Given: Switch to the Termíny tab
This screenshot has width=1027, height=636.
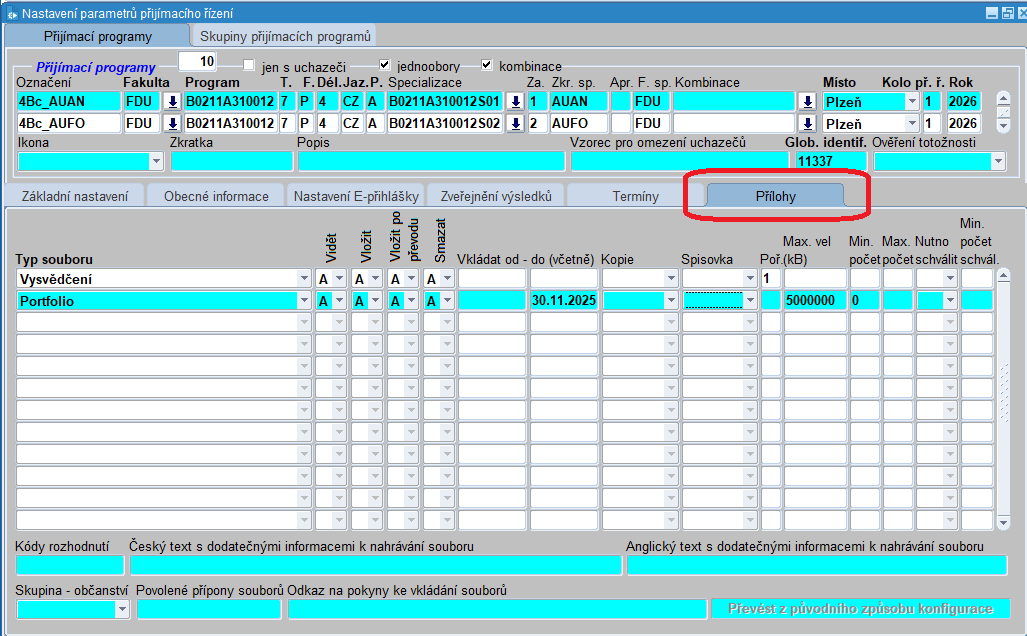Looking at the screenshot, I should pyautogui.click(x=635, y=196).
